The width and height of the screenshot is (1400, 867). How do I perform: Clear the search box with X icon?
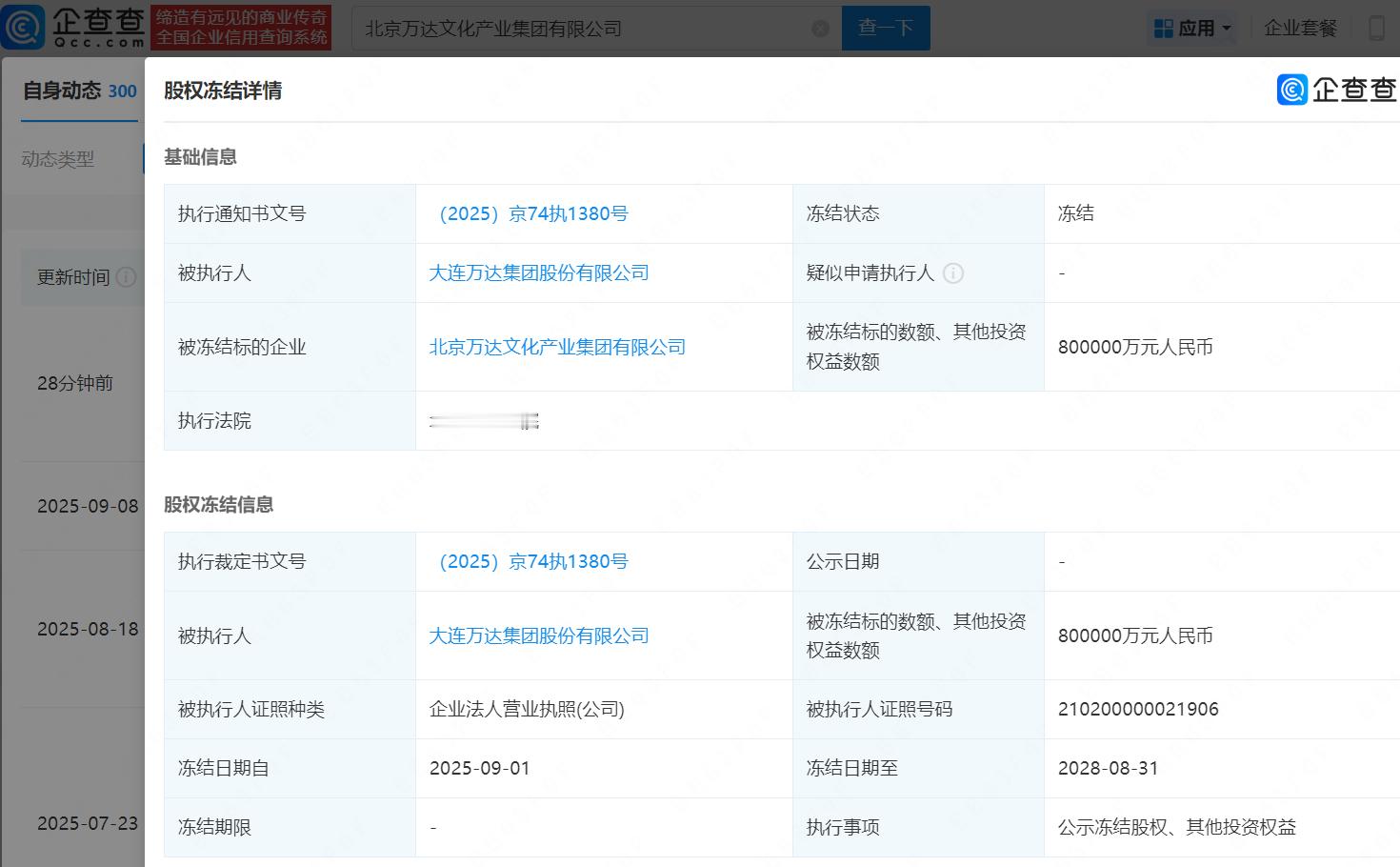click(x=820, y=29)
